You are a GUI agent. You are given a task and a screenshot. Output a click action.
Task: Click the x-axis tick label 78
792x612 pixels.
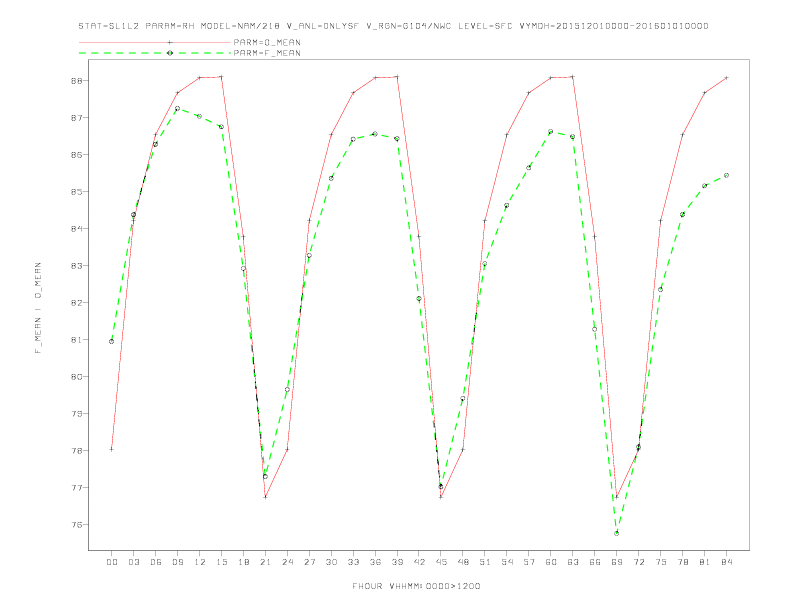click(683, 562)
